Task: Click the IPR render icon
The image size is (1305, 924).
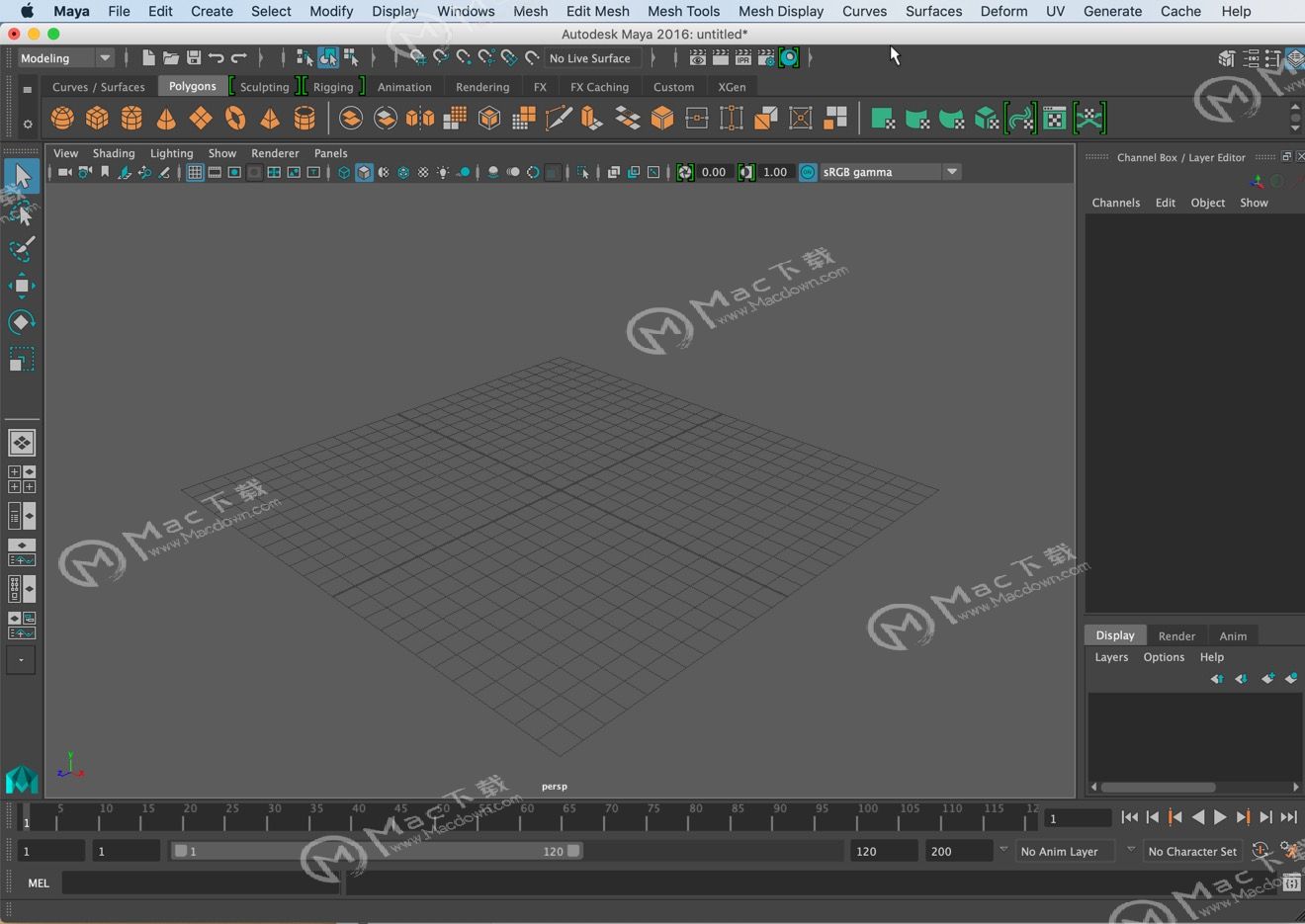Action: click(743, 58)
